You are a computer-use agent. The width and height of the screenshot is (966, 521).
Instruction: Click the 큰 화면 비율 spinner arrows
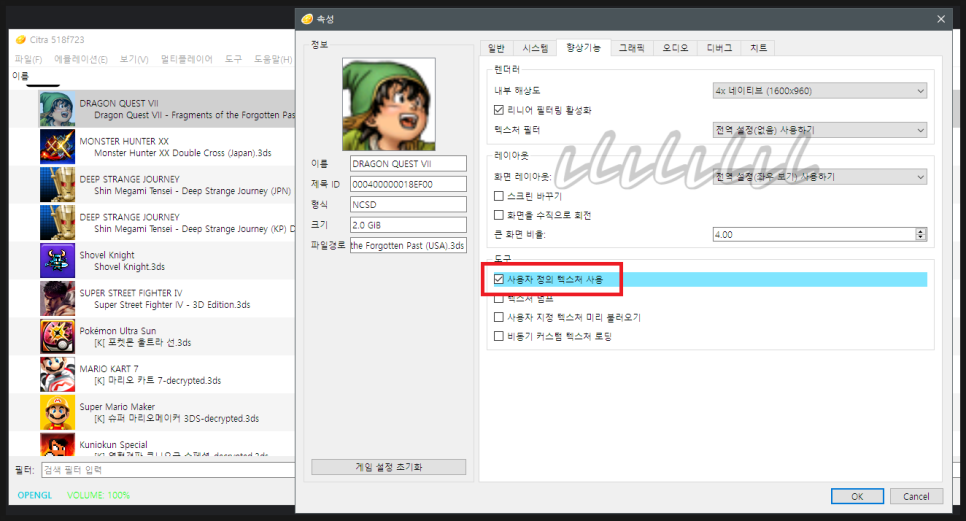[x=920, y=235]
